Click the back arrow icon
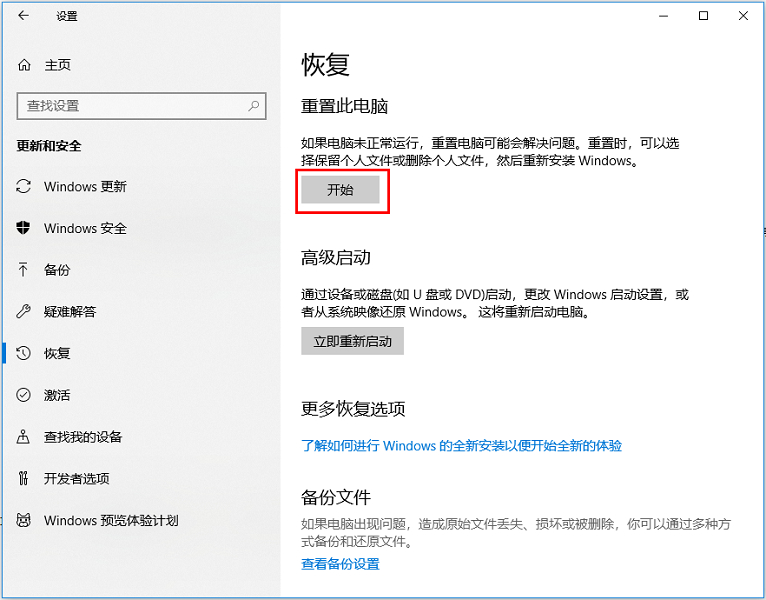Image resolution: width=766 pixels, height=600 pixels. [24, 16]
